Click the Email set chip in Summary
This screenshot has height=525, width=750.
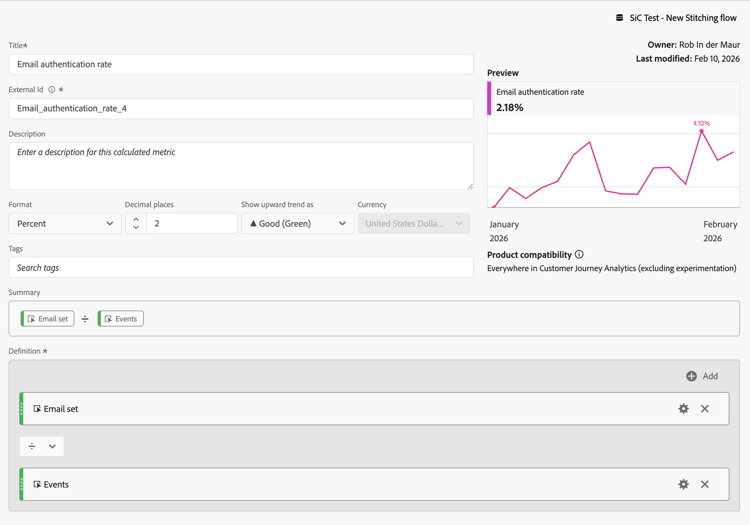[x=47, y=318]
